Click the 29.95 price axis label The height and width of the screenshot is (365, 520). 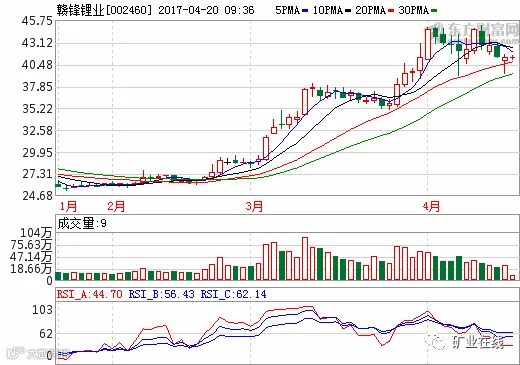coord(37,153)
